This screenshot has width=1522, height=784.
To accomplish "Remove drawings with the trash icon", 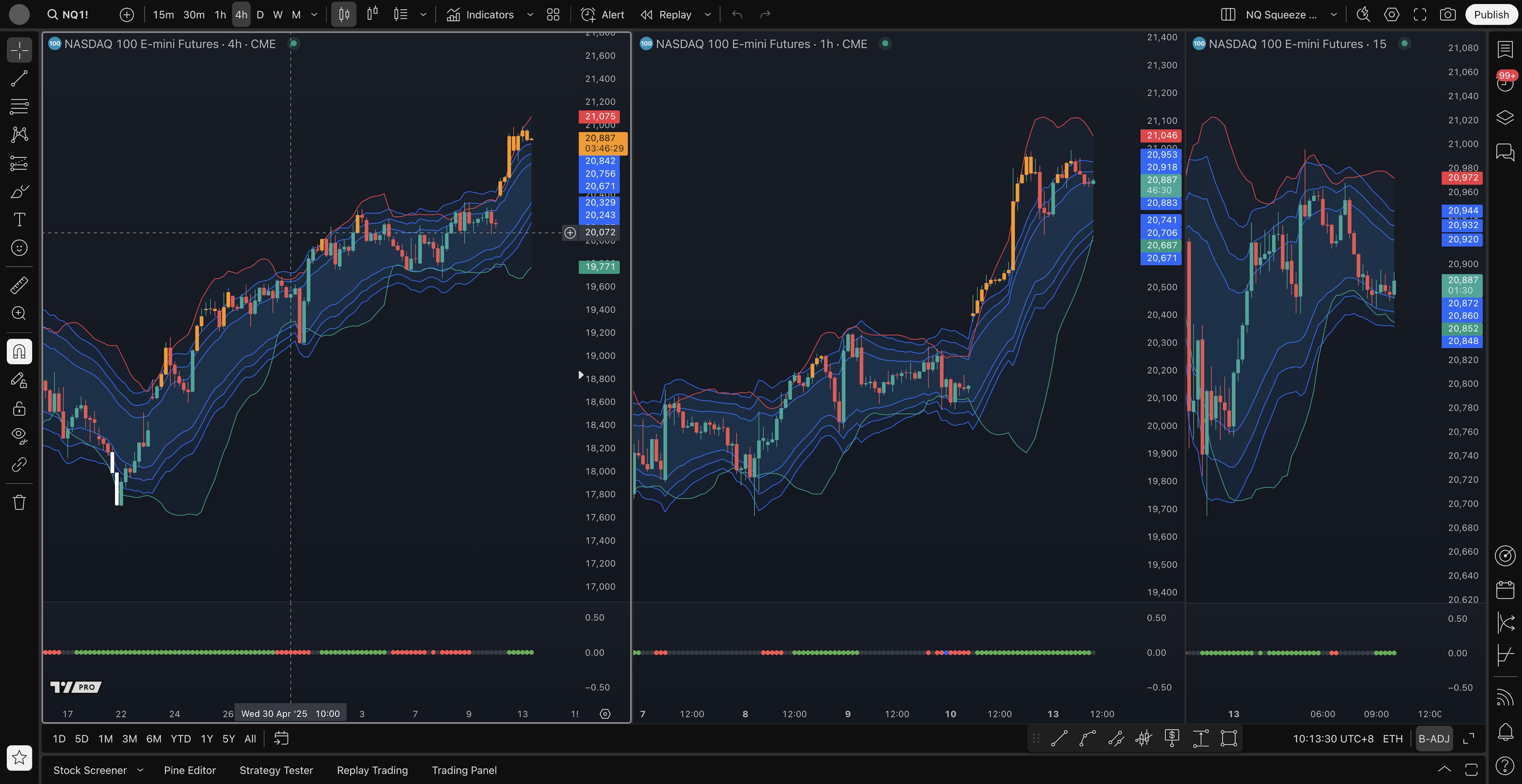I will coord(19,502).
